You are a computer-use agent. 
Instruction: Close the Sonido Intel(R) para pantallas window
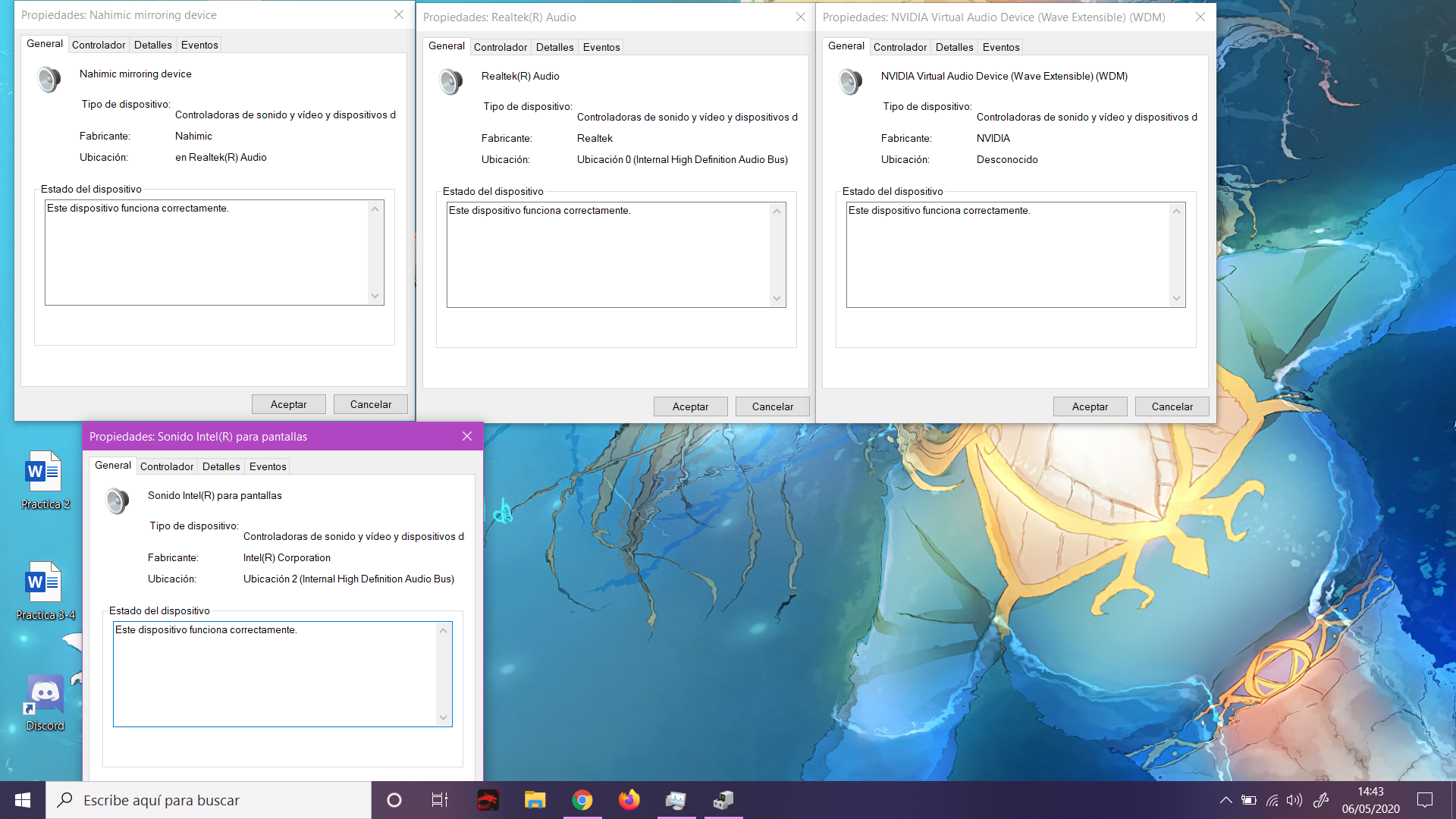(x=467, y=437)
